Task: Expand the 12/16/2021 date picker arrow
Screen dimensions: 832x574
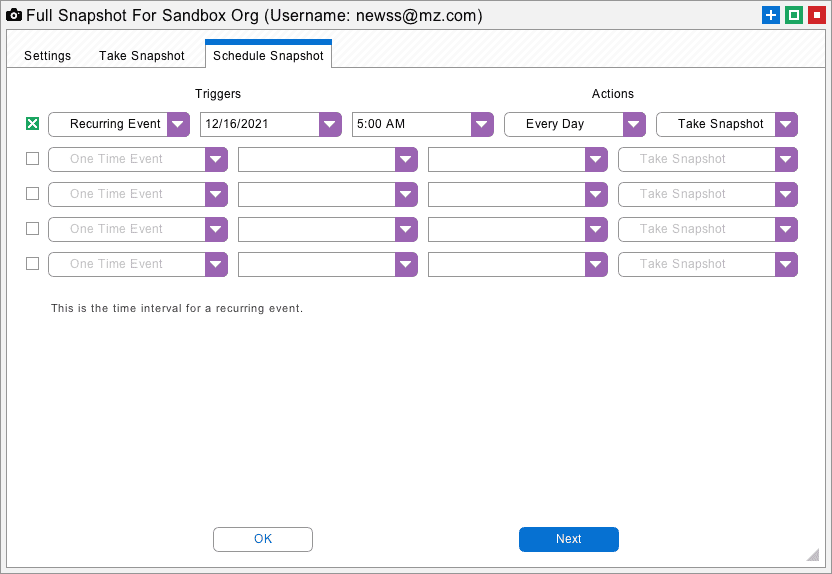Action: click(330, 124)
